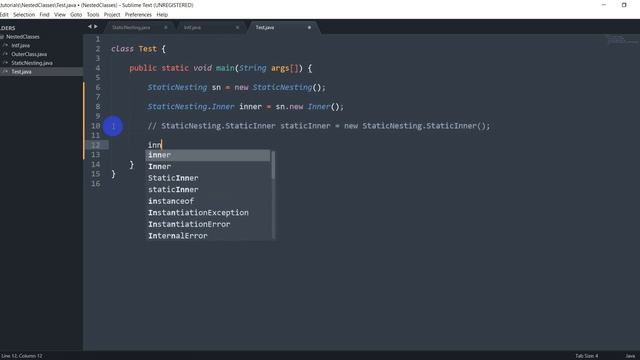The image size is (640, 360).
Task: Choose lowercase 'staticInner' autocomplete suggestion
Action: (208, 189)
